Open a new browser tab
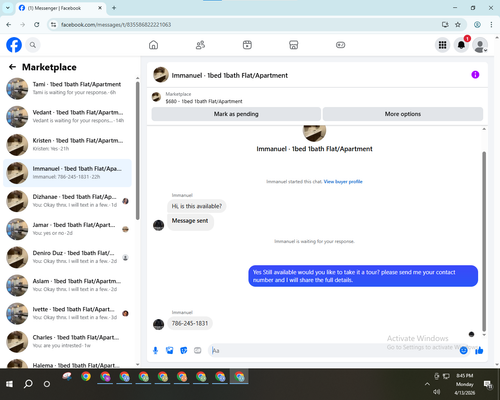This screenshot has width=500, height=400. click(x=114, y=8)
